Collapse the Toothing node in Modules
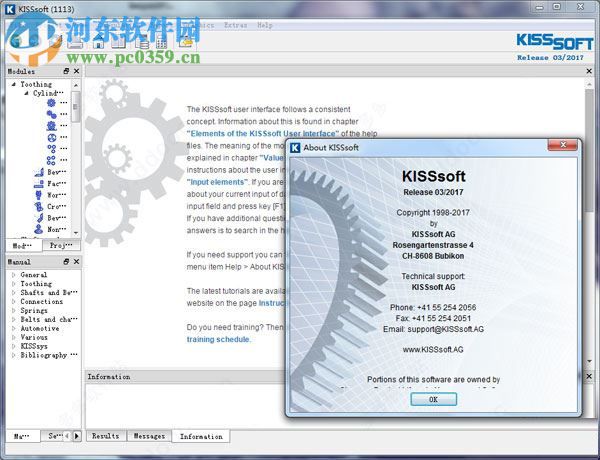The width and height of the screenshot is (600, 460). pyautogui.click(x=14, y=84)
